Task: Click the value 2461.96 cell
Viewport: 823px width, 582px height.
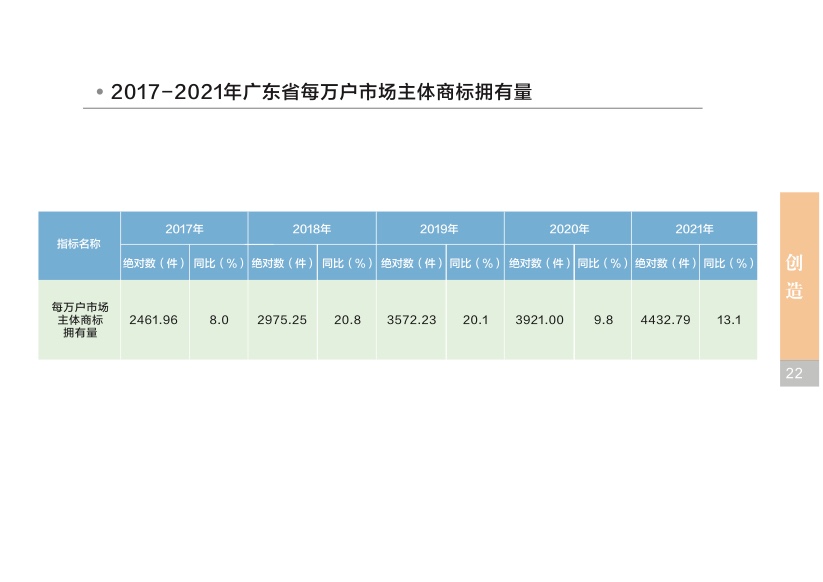Action: coord(154,320)
